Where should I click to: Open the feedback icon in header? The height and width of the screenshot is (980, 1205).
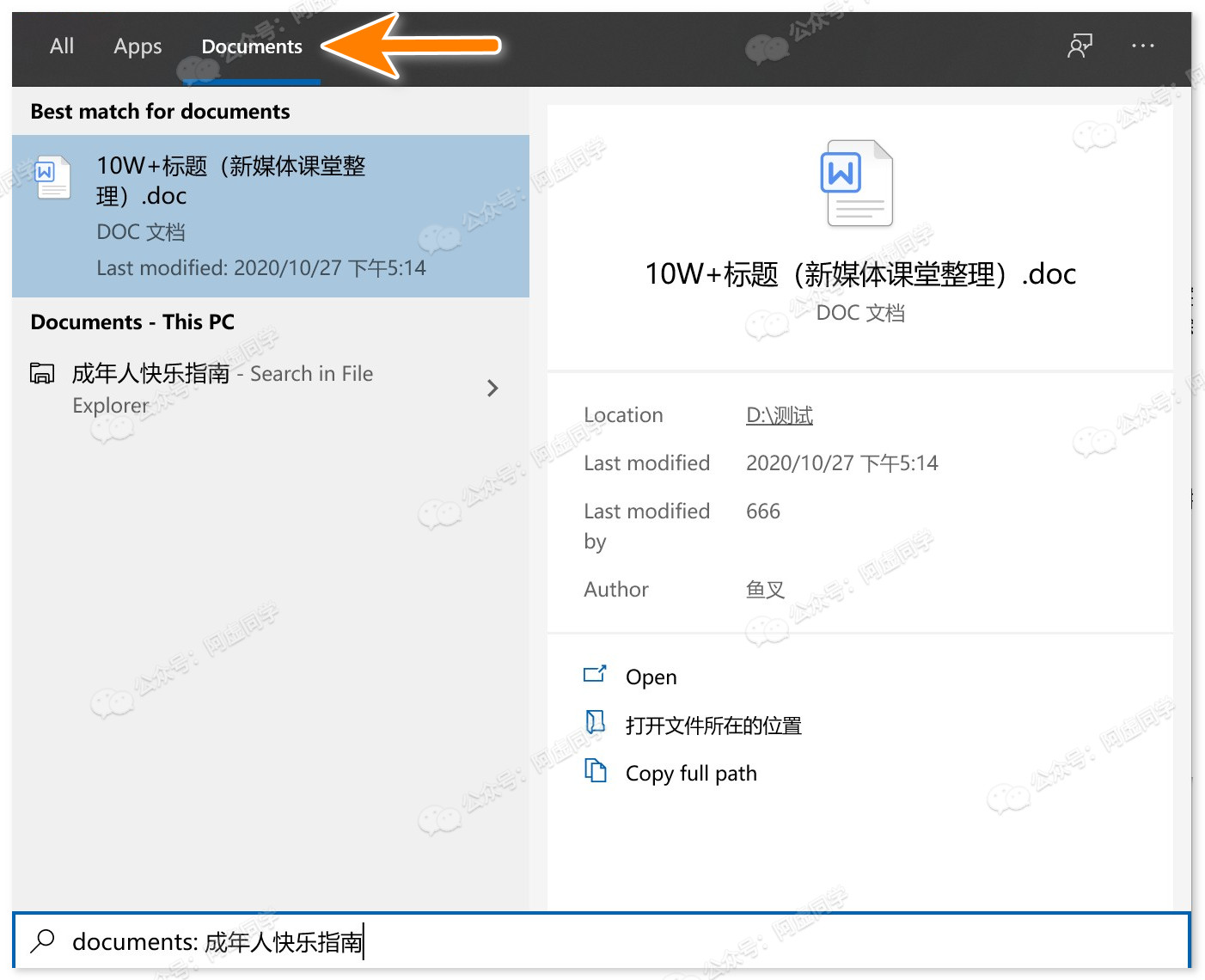tap(1080, 46)
